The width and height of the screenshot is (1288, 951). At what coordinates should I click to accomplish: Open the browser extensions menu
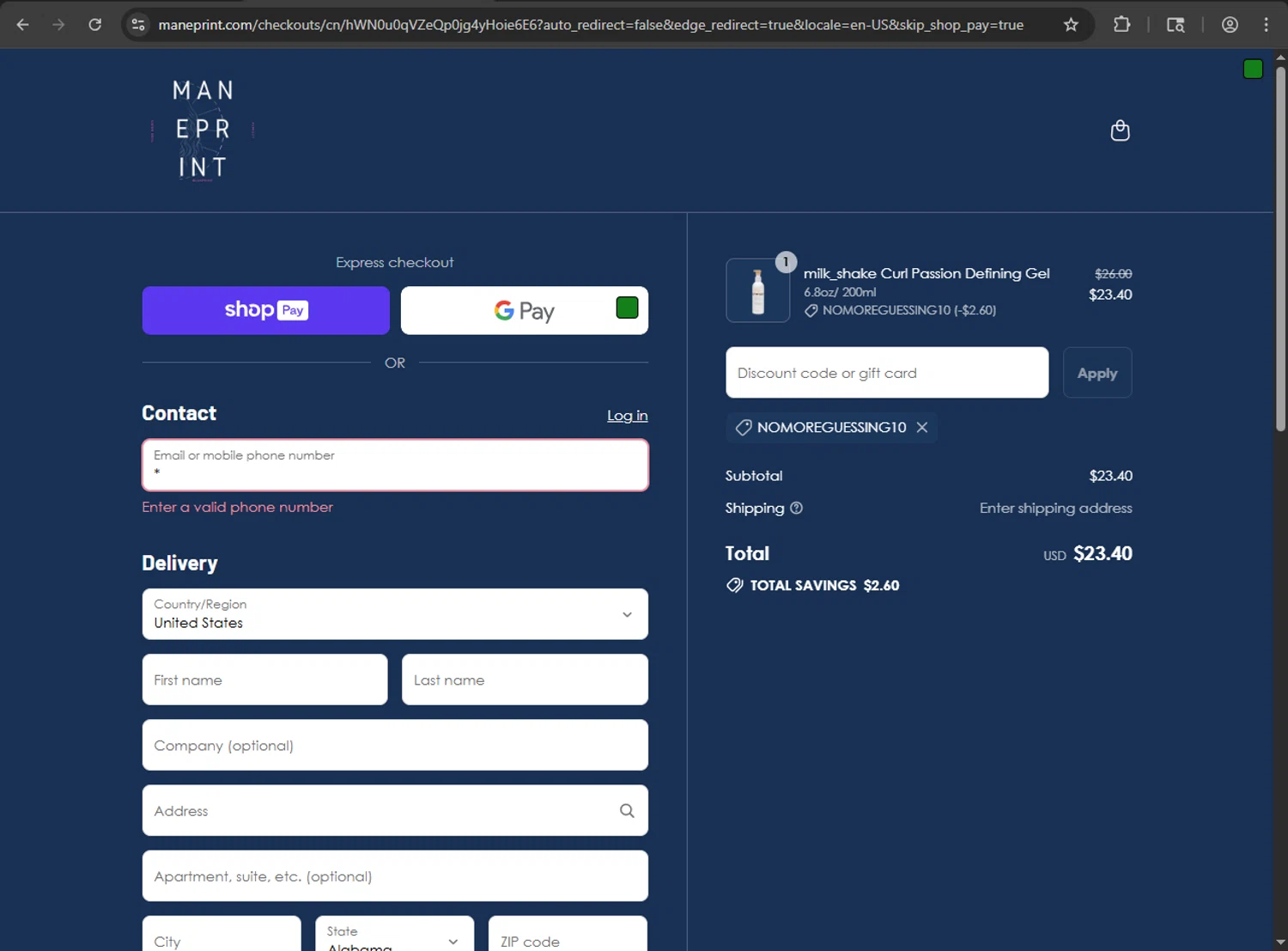1121,25
